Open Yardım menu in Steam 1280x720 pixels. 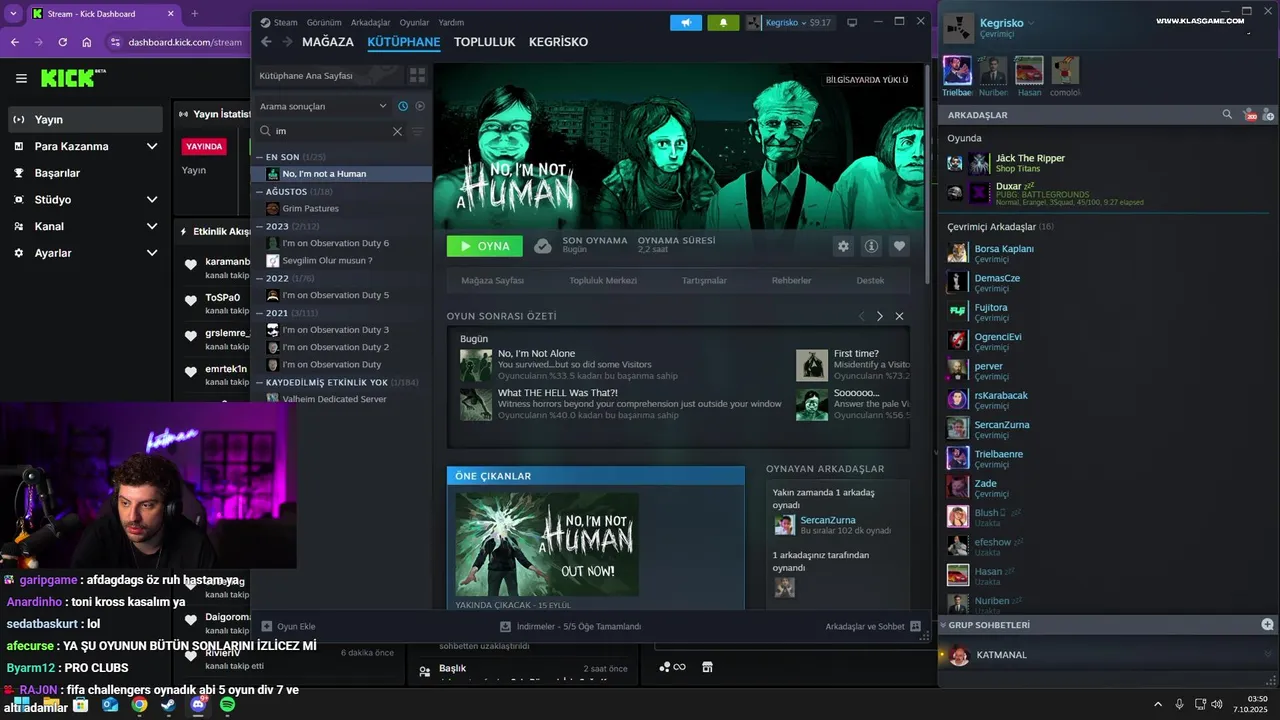[x=451, y=22]
